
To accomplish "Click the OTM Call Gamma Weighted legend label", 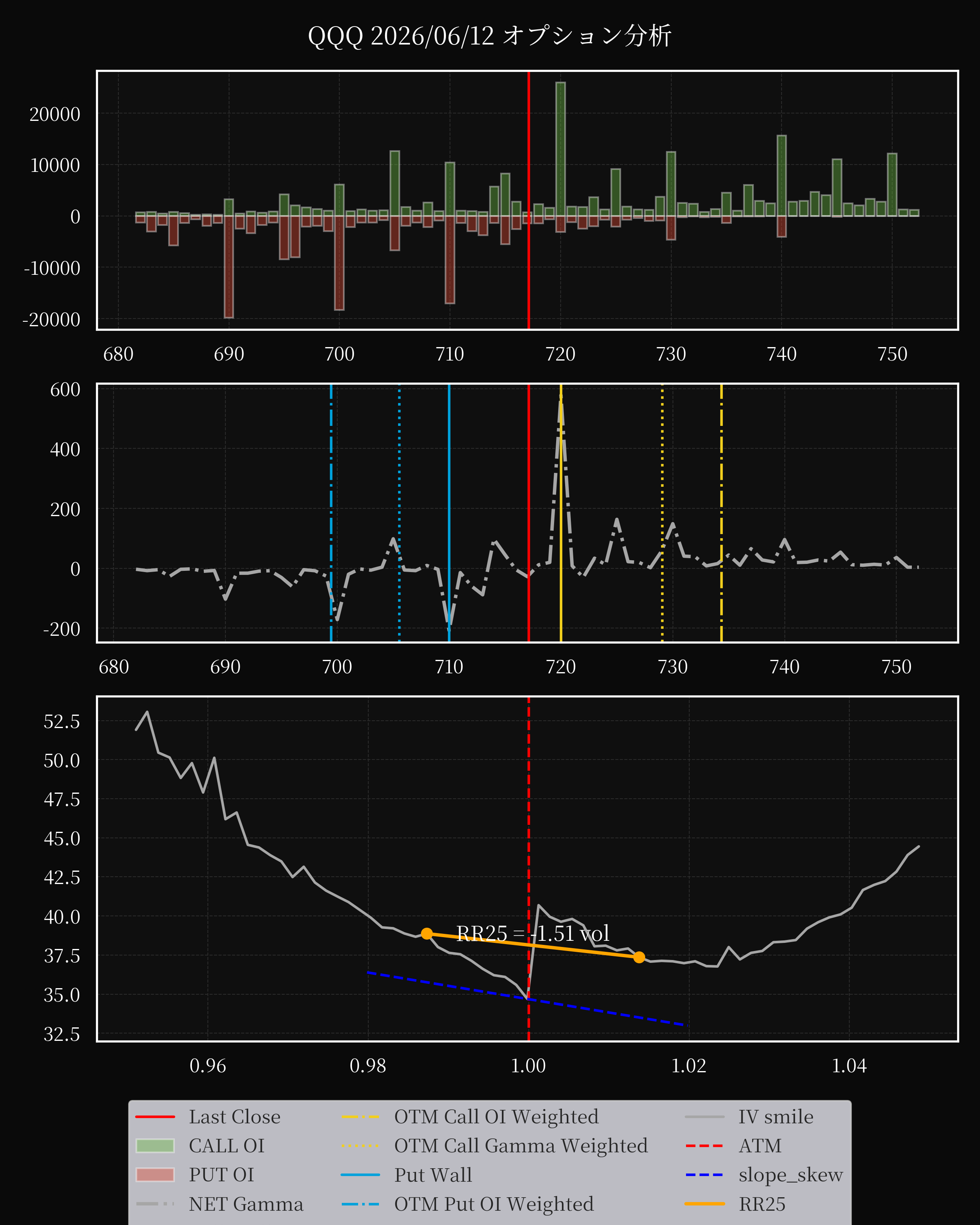I will click(x=521, y=1145).
